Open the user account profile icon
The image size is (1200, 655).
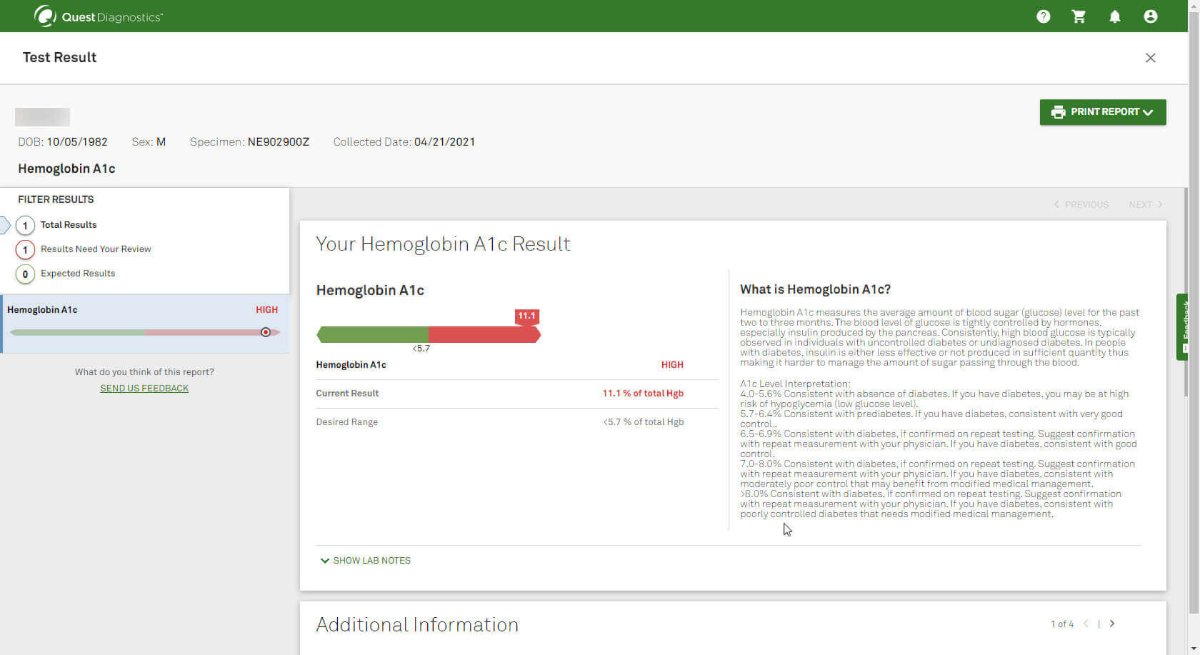pyautogui.click(x=1150, y=16)
